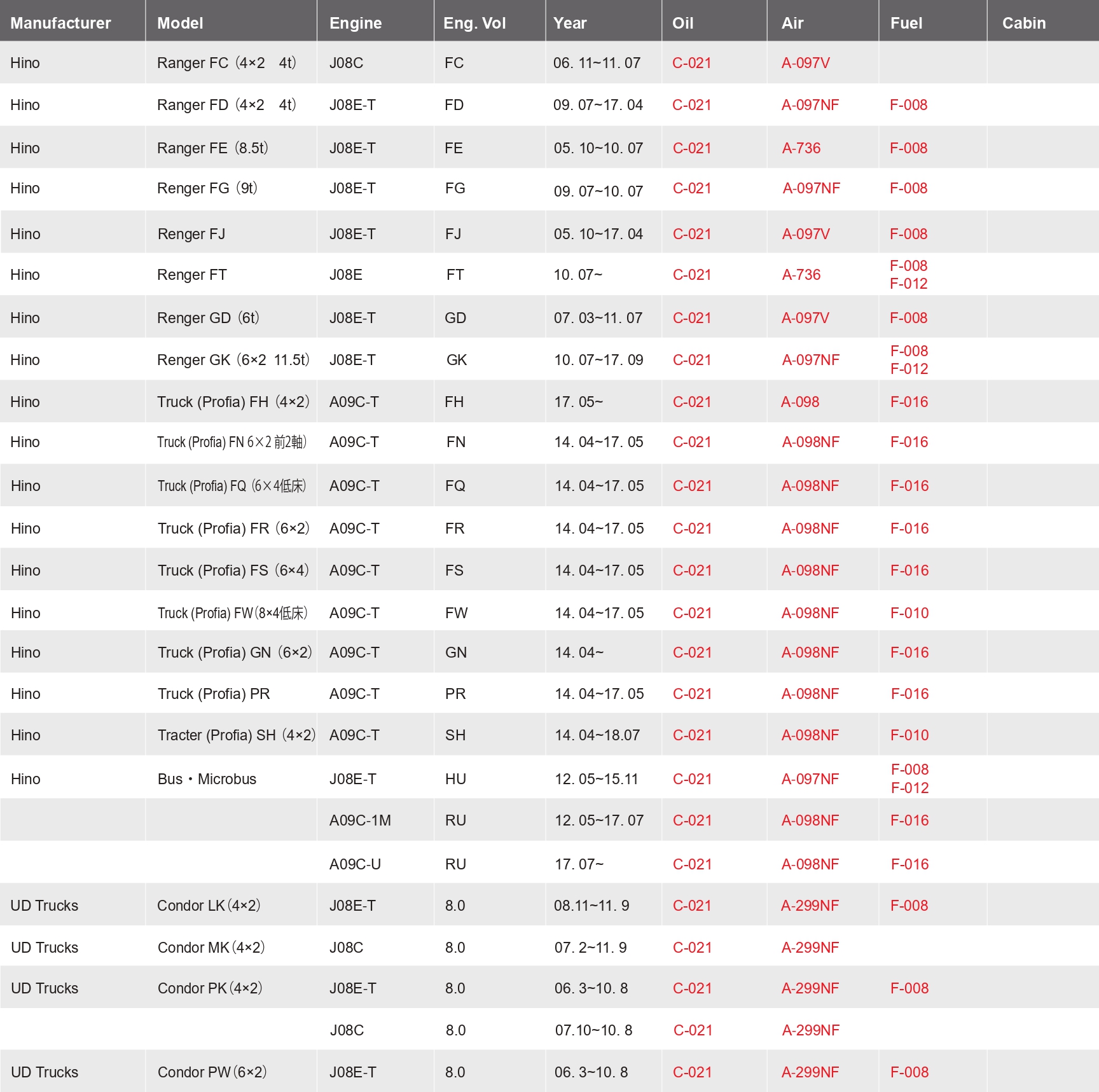Screen dimensions: 1099x1092
Task: Click year 12. 05~15.11 cell
Action: click(596, 779)
